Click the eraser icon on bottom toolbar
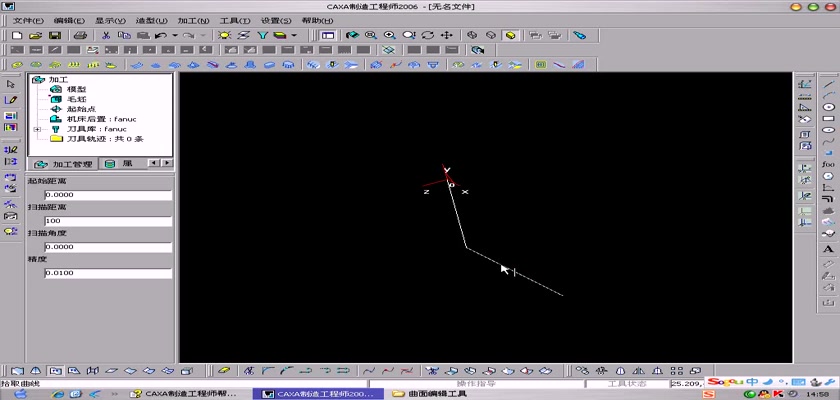Screen dimensions: 840x400 pyautogui.click(x=225, y=371)
